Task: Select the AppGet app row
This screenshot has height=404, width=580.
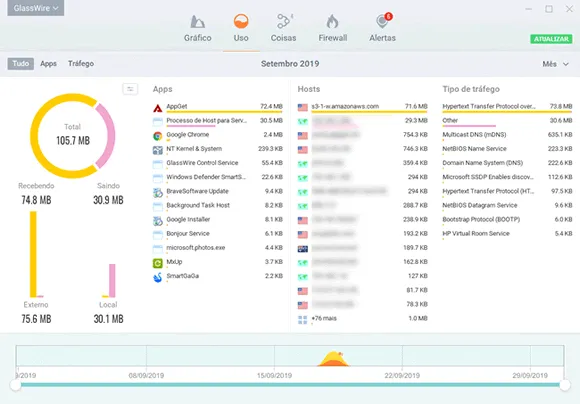Action: click(218, 108)
